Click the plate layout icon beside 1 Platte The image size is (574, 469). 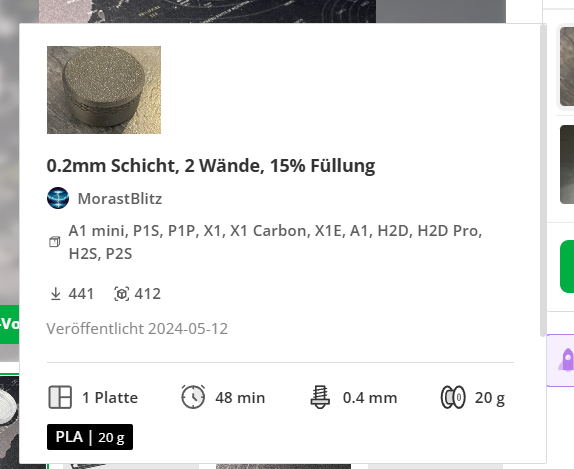pyautogui.click(x=60, y=397)
